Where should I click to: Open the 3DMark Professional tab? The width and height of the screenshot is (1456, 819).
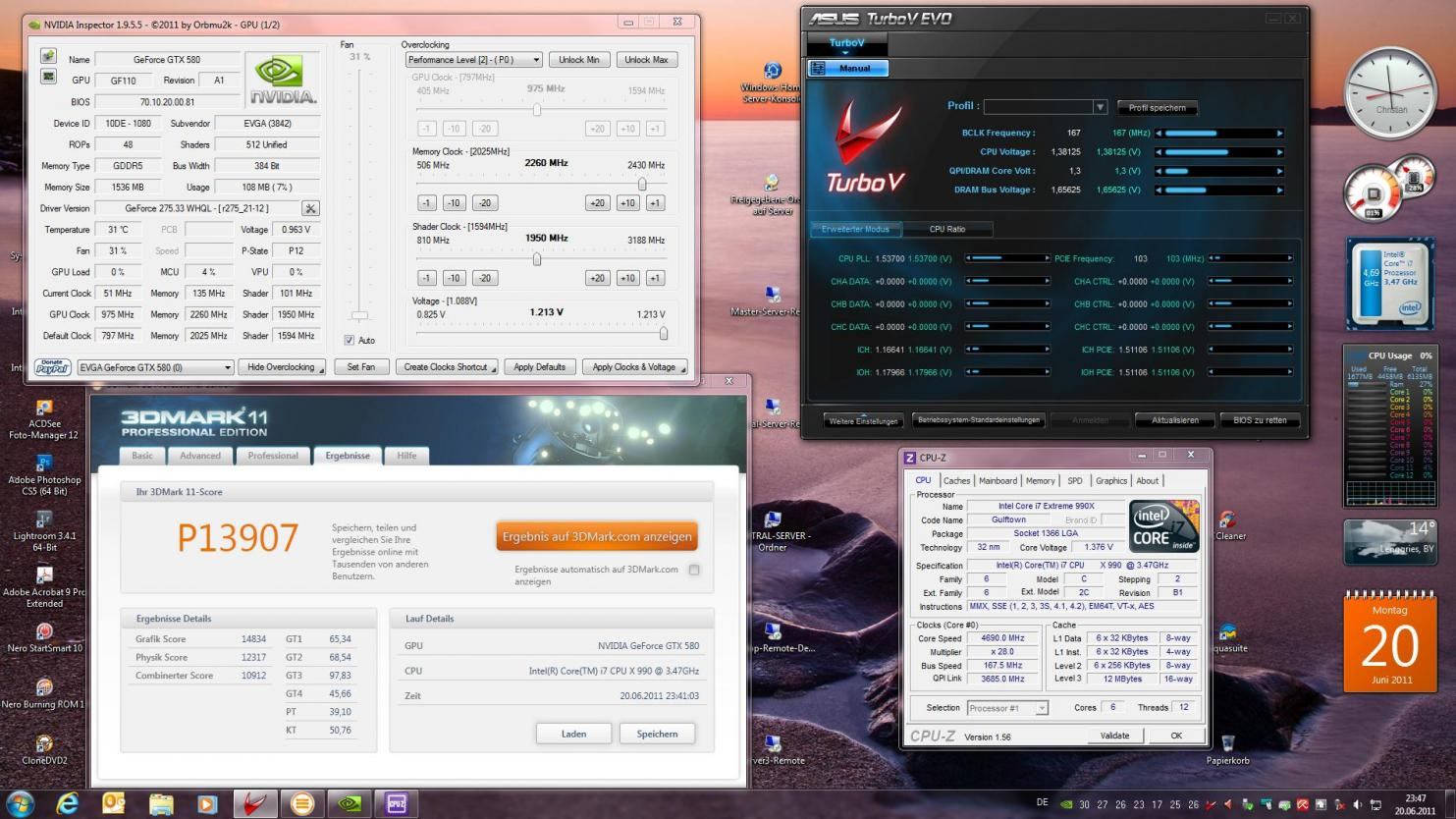point(273,456)
